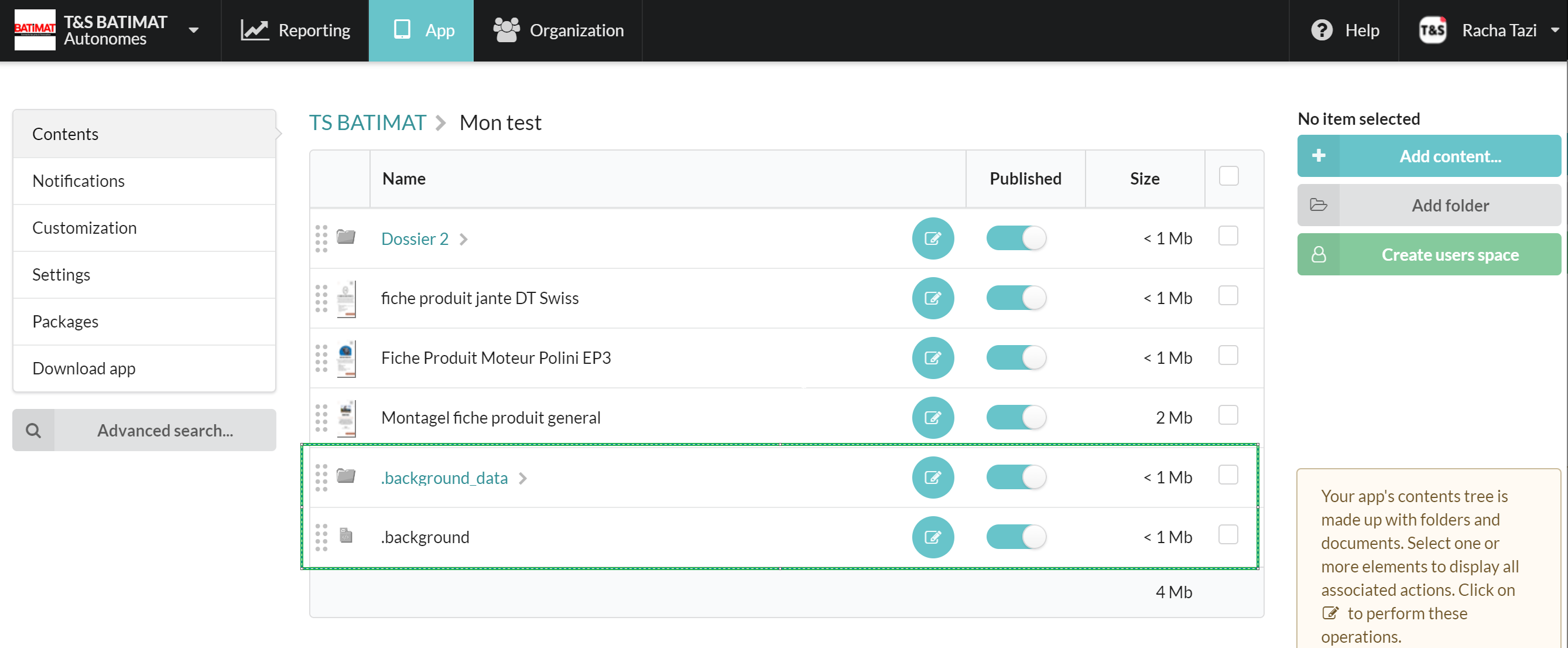The width and height of the screenshot is (1568, 648).
Task: Select checkbox for fiche produit jante DT Swiss
Action: pyautogui.click(x=1228, y=295)
